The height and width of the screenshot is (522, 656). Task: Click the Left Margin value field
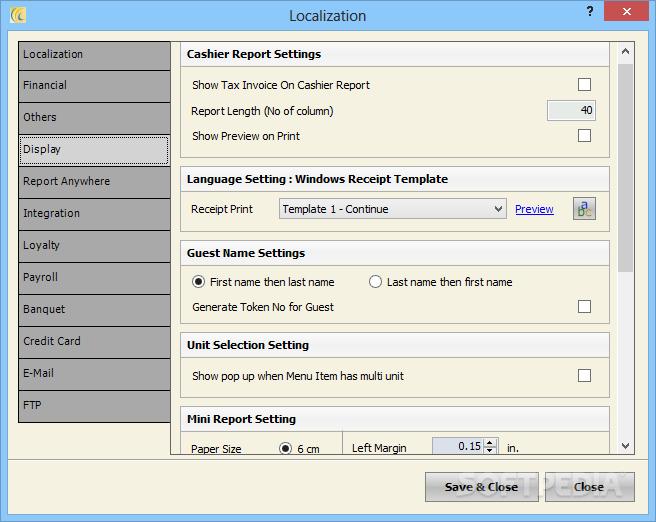(x=458, y=446)
